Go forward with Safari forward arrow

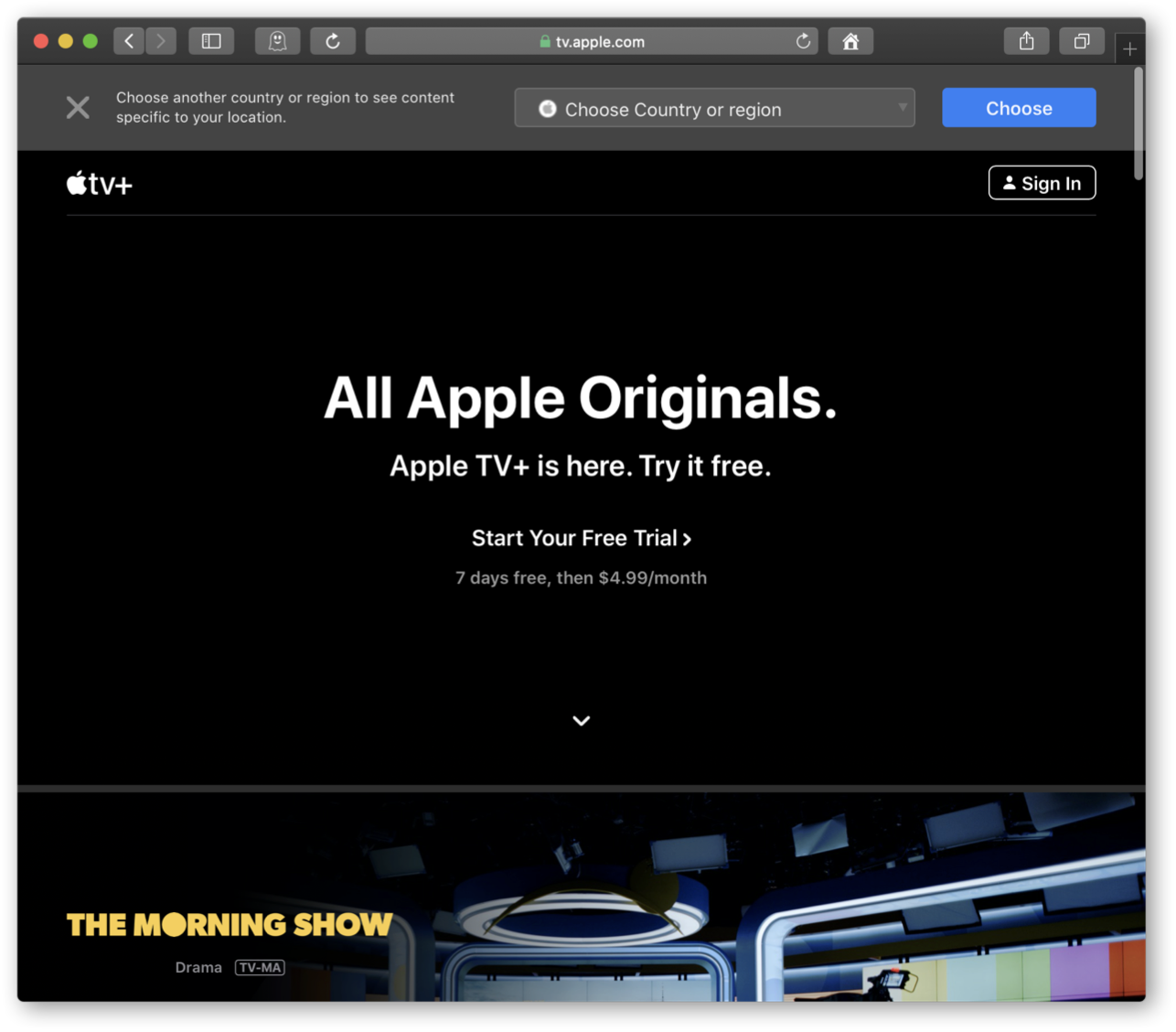coord(161,41)
